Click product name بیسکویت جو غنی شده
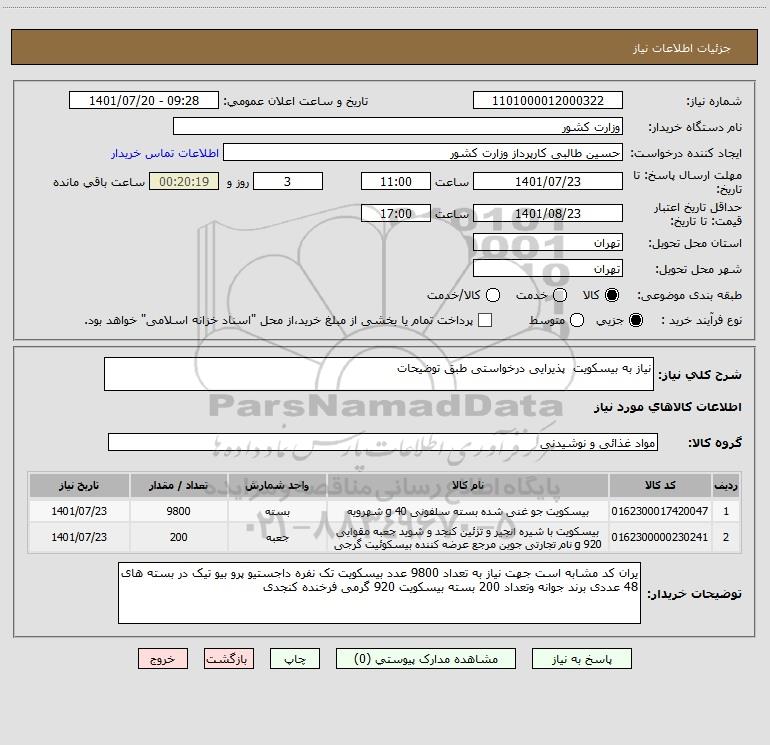Screen dimensions: 770x745 pyautogui.click(x=468, y=511)
